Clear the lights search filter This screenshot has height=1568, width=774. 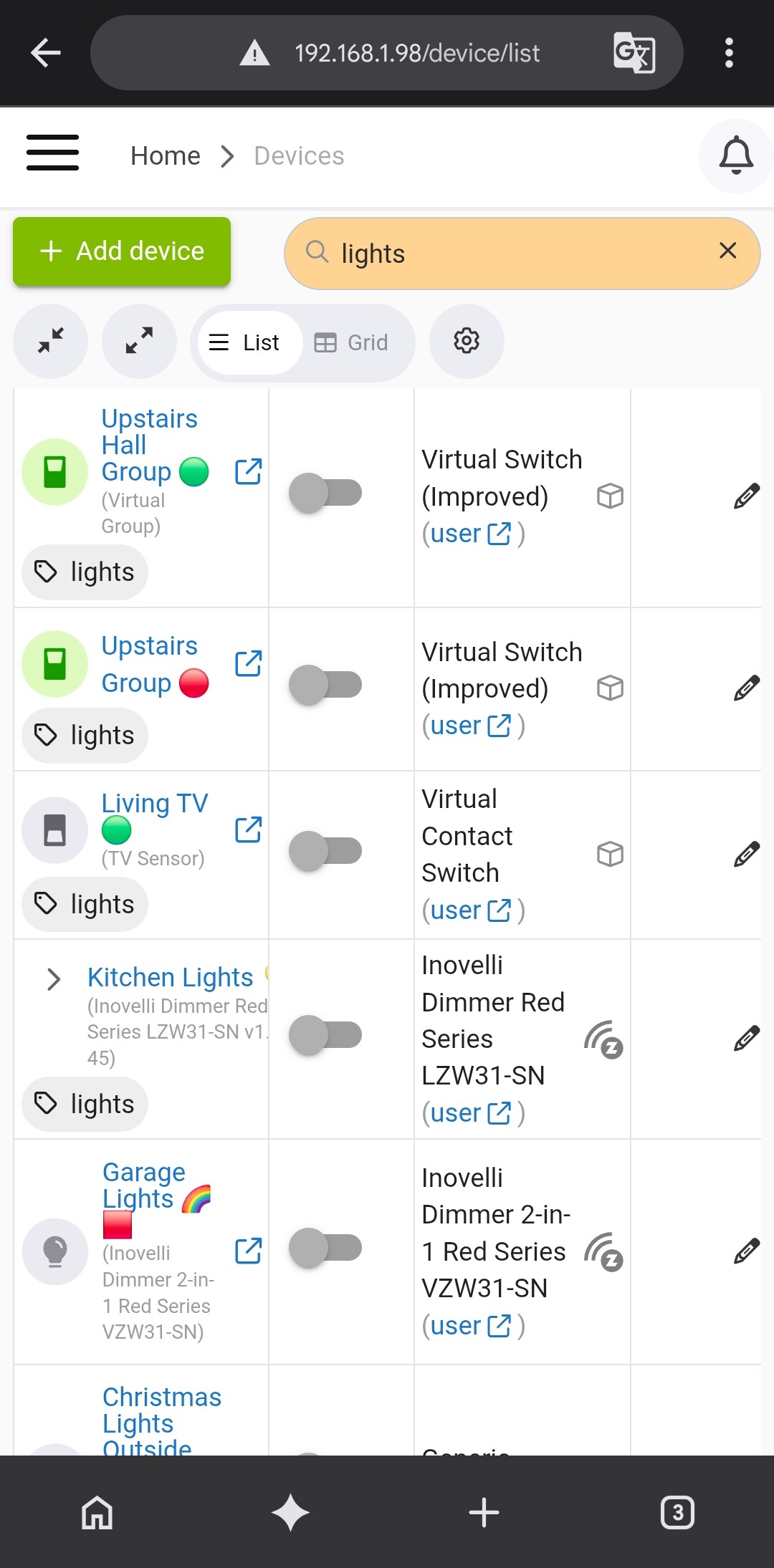[x=728, y=251]
